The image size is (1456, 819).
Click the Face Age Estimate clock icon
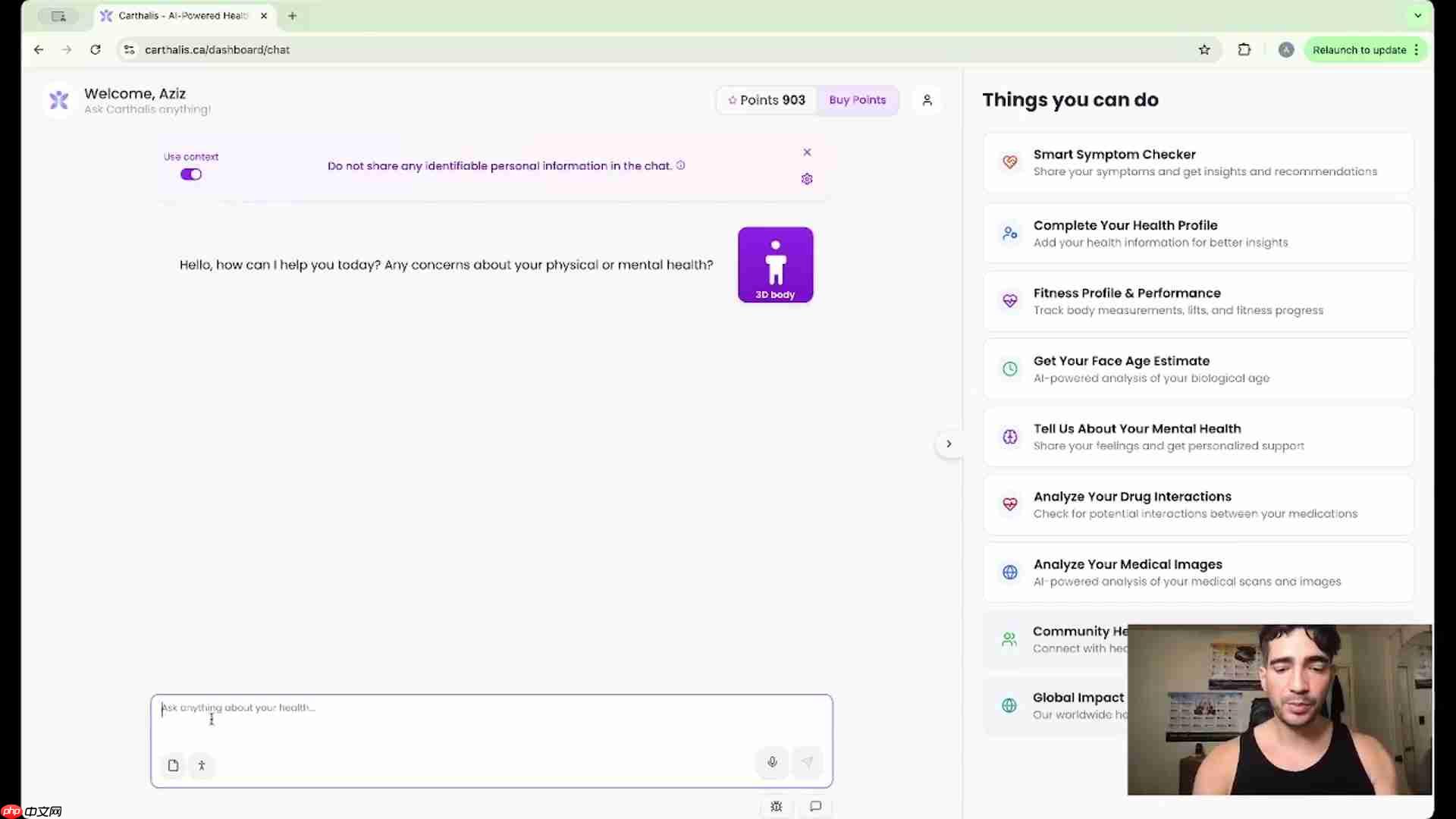click(1009, 369)
